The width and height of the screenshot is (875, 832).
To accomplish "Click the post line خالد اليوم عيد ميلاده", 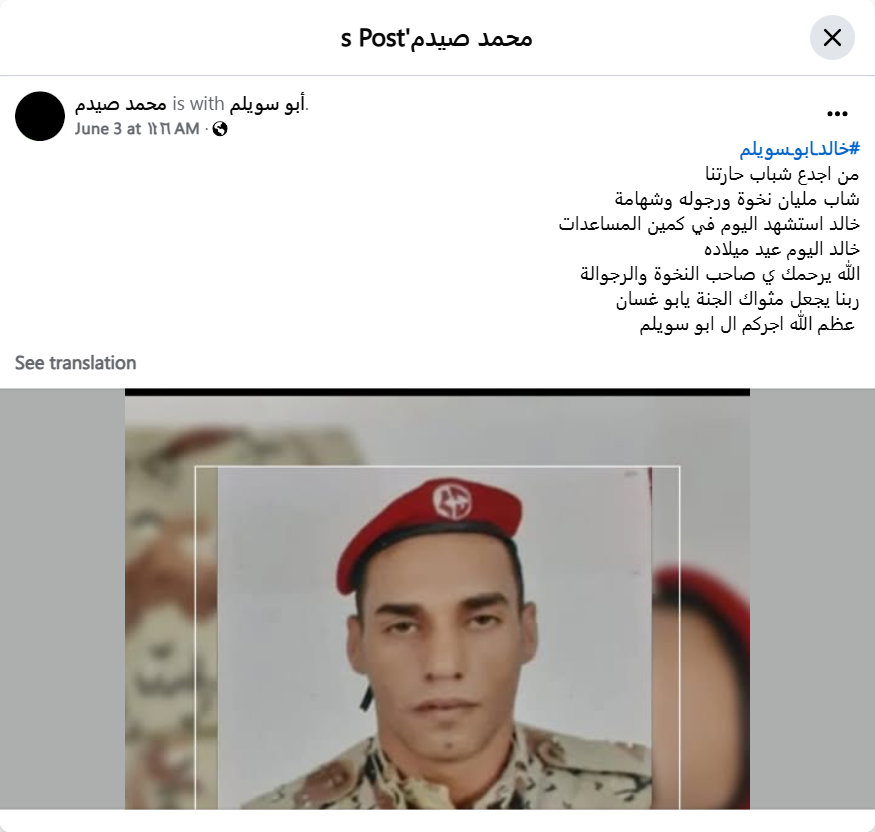I will [782, 249].
